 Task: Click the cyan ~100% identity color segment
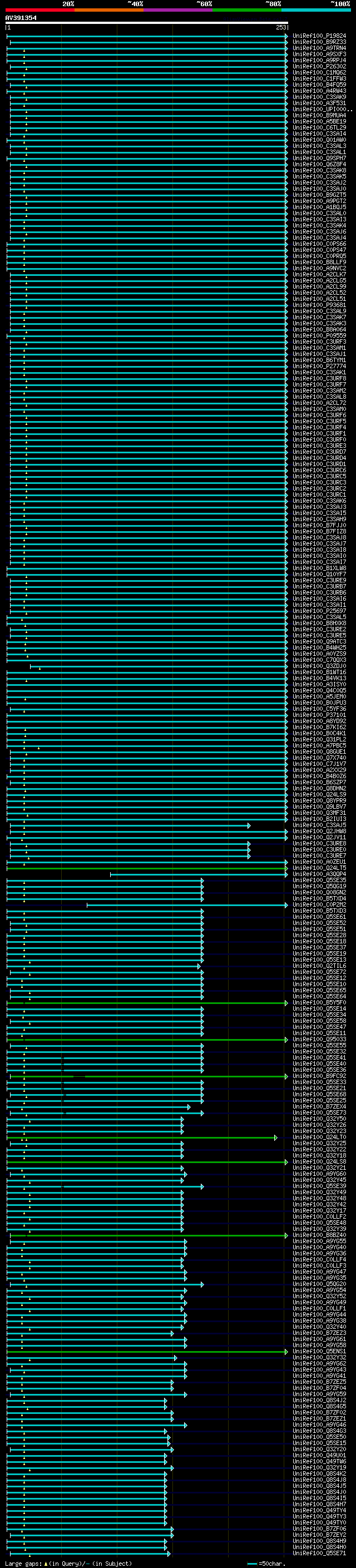point(316,11)
